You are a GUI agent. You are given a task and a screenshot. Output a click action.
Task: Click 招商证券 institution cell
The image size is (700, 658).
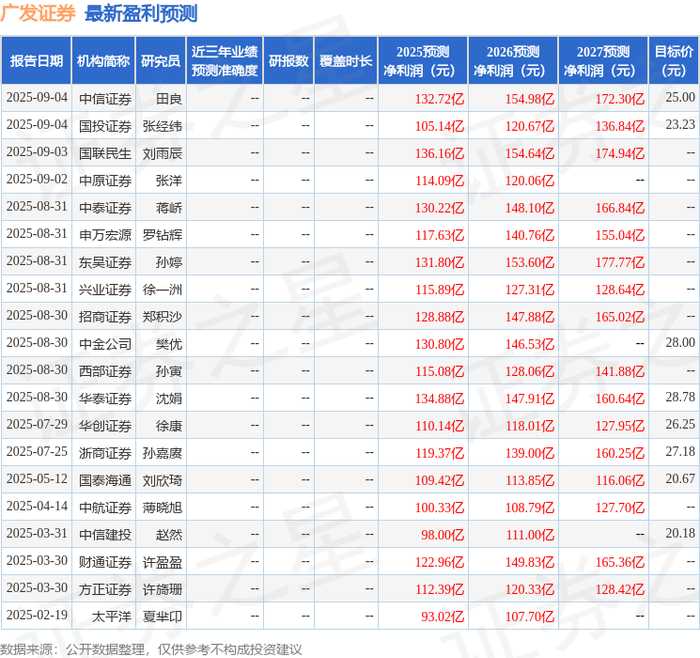coord(105,317)
